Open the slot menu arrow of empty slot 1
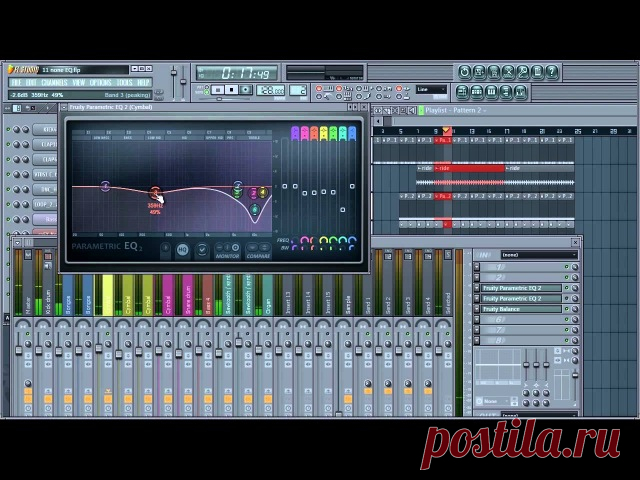This screenshot has width=640, height=480. (x=476, y=267)
